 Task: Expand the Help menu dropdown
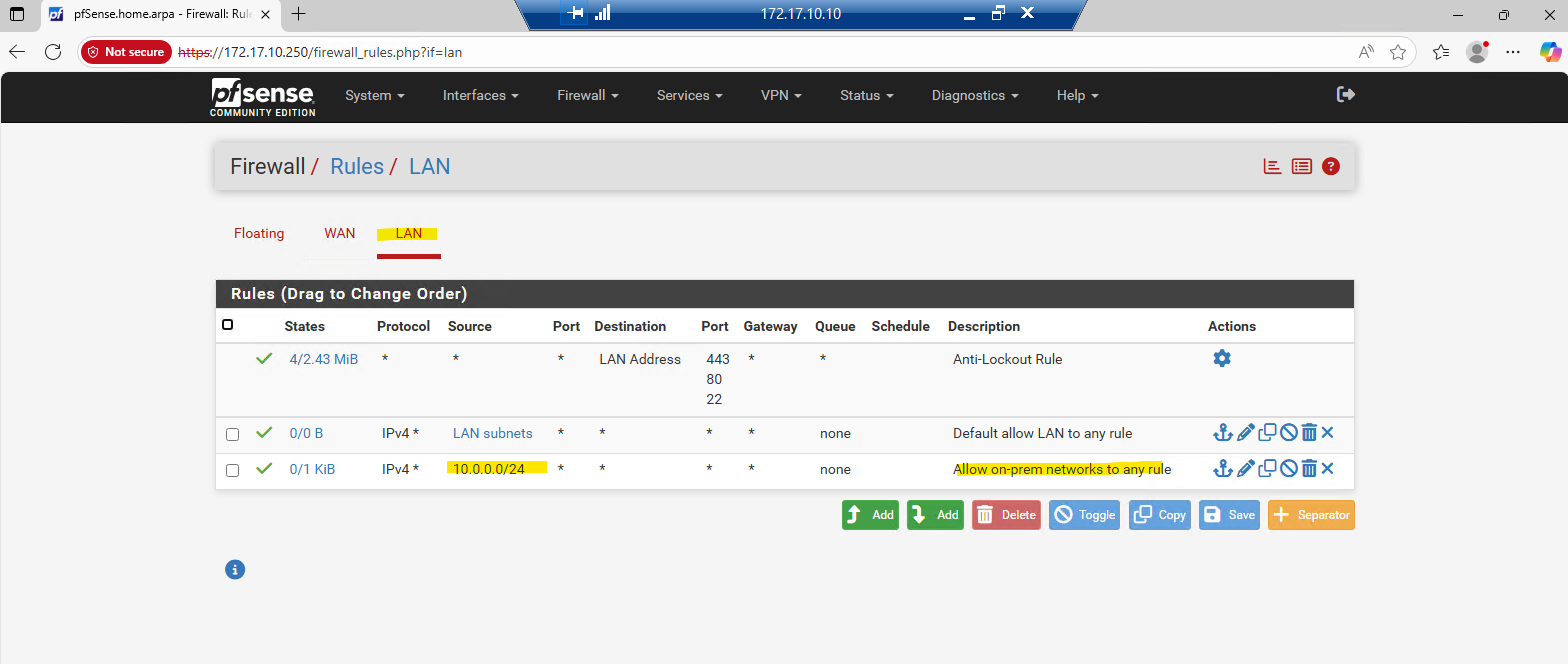point(1078,95)
